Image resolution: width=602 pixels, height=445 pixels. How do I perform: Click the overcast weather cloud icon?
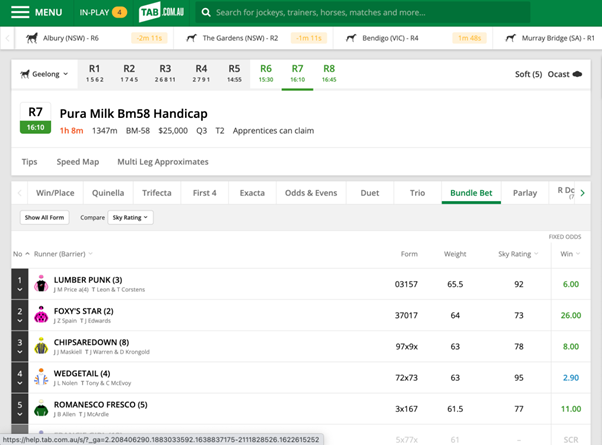pyautogui.click(x=577, y=74)
